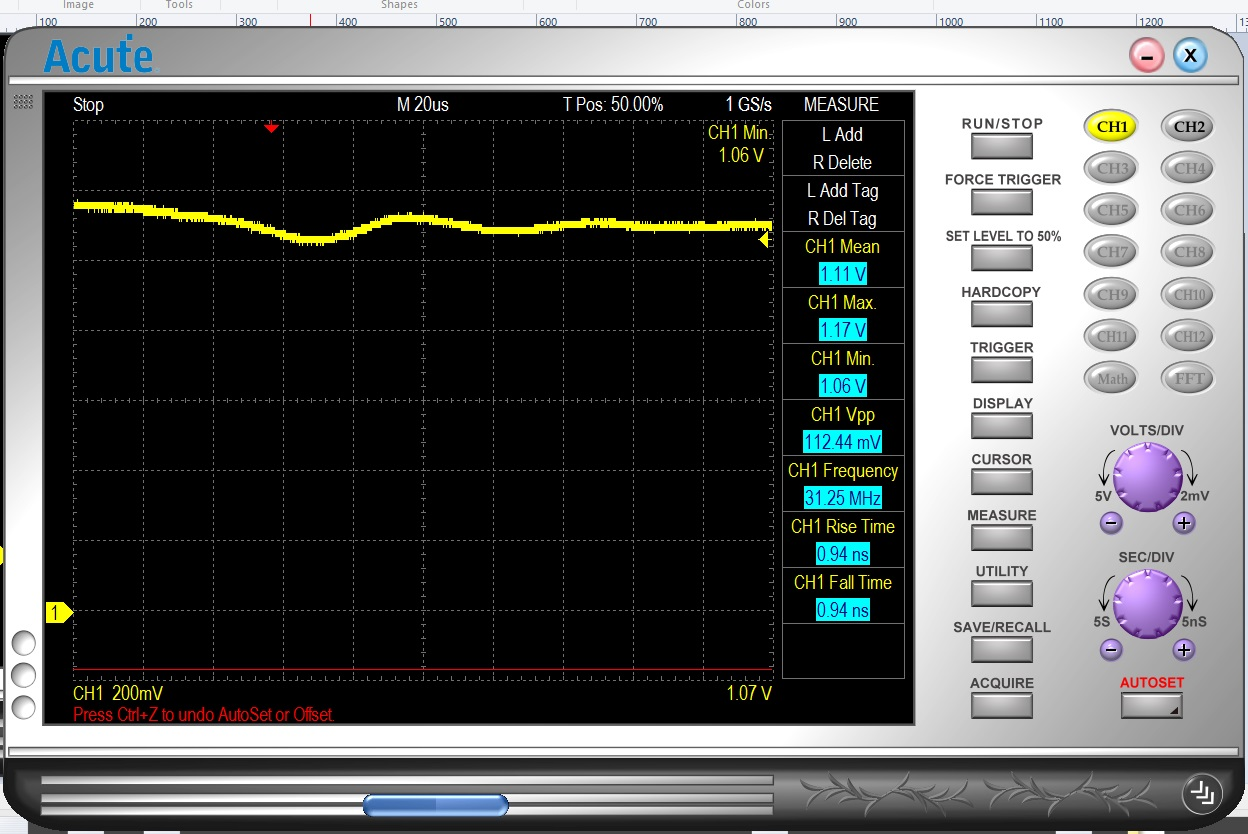Click the top round button on left edge
This screenshot has width=1248, height=834.
pos(23,642)
